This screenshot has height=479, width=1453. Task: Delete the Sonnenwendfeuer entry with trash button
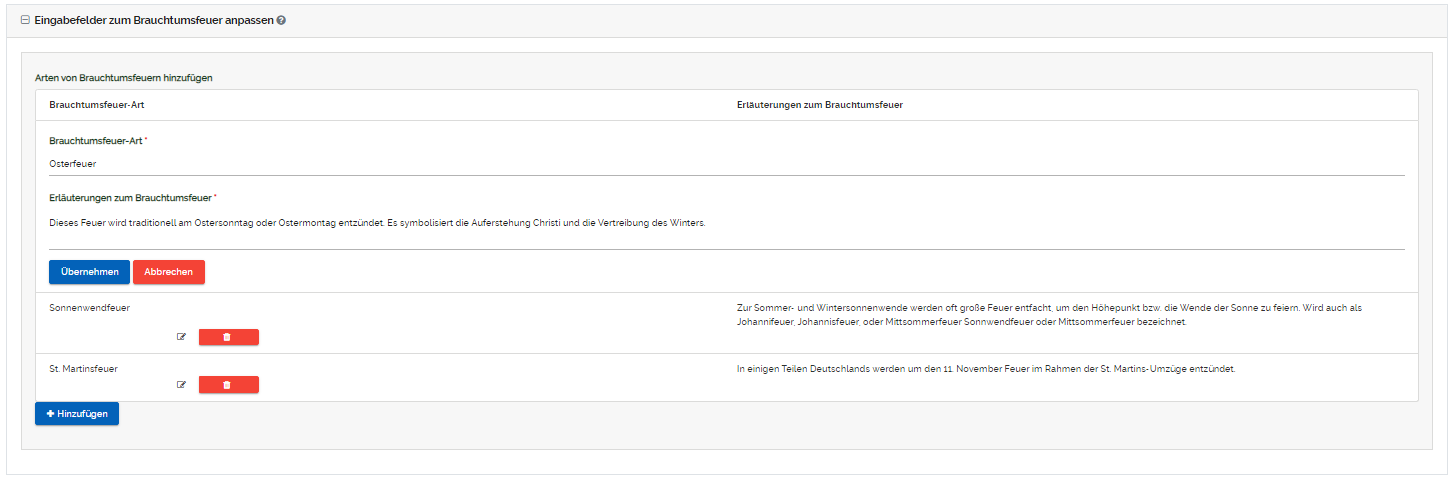coord(228,337)
